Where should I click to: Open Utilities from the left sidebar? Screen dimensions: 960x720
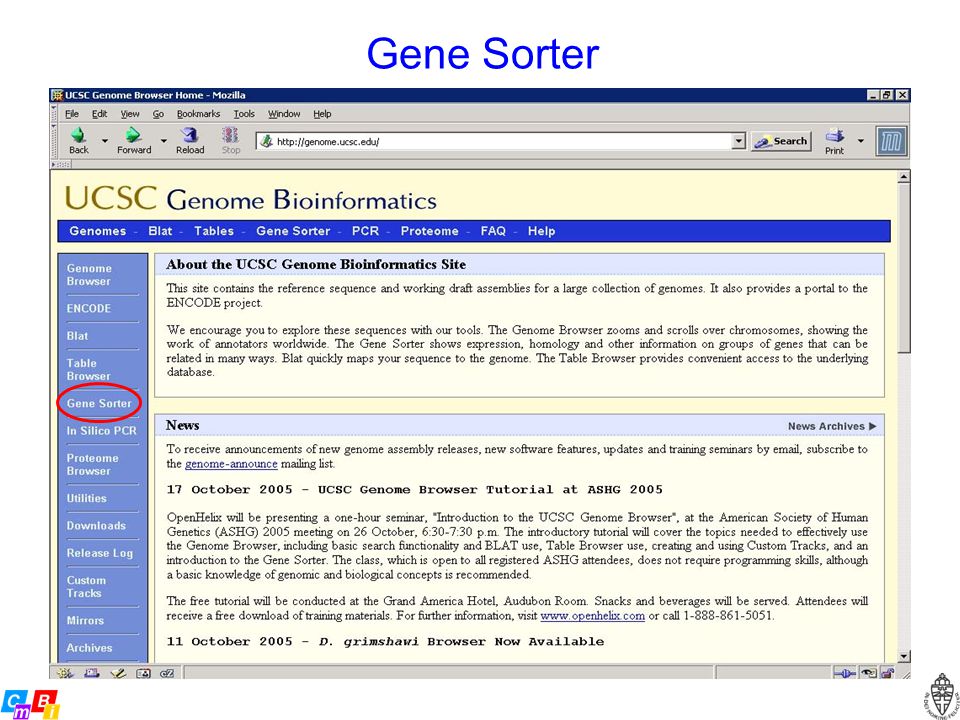pyautogui.click(x=86, y=498)
